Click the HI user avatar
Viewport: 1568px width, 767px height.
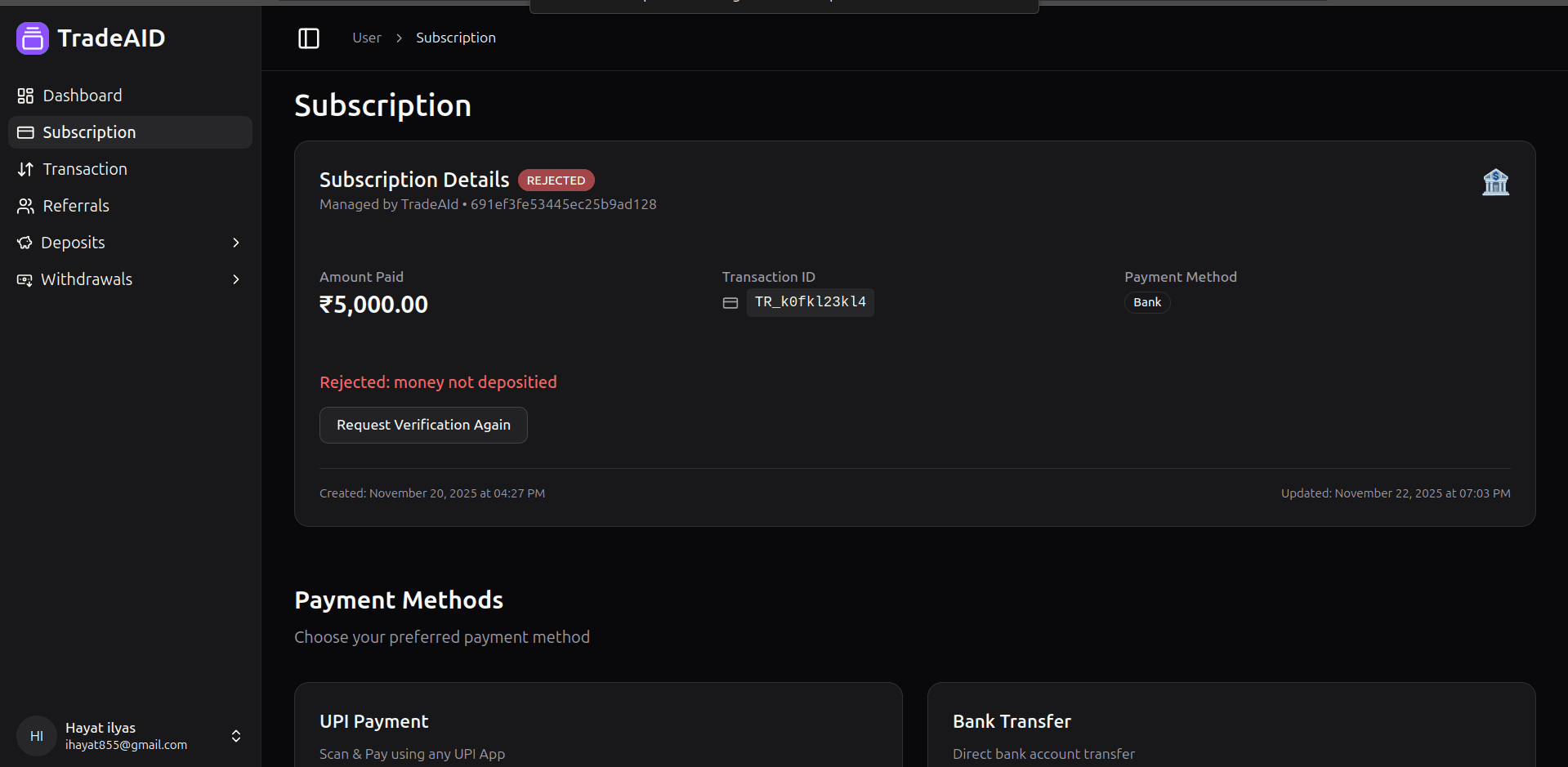click(x=37, y=736)
